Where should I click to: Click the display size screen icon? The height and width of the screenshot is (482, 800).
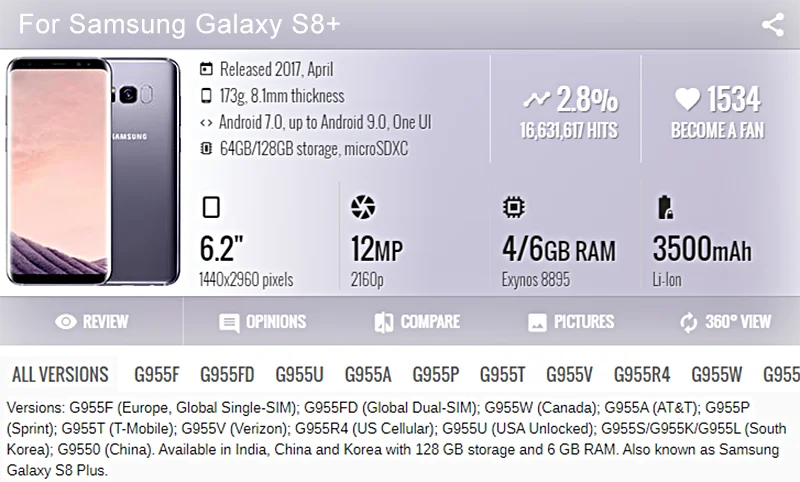pos(211,207)
